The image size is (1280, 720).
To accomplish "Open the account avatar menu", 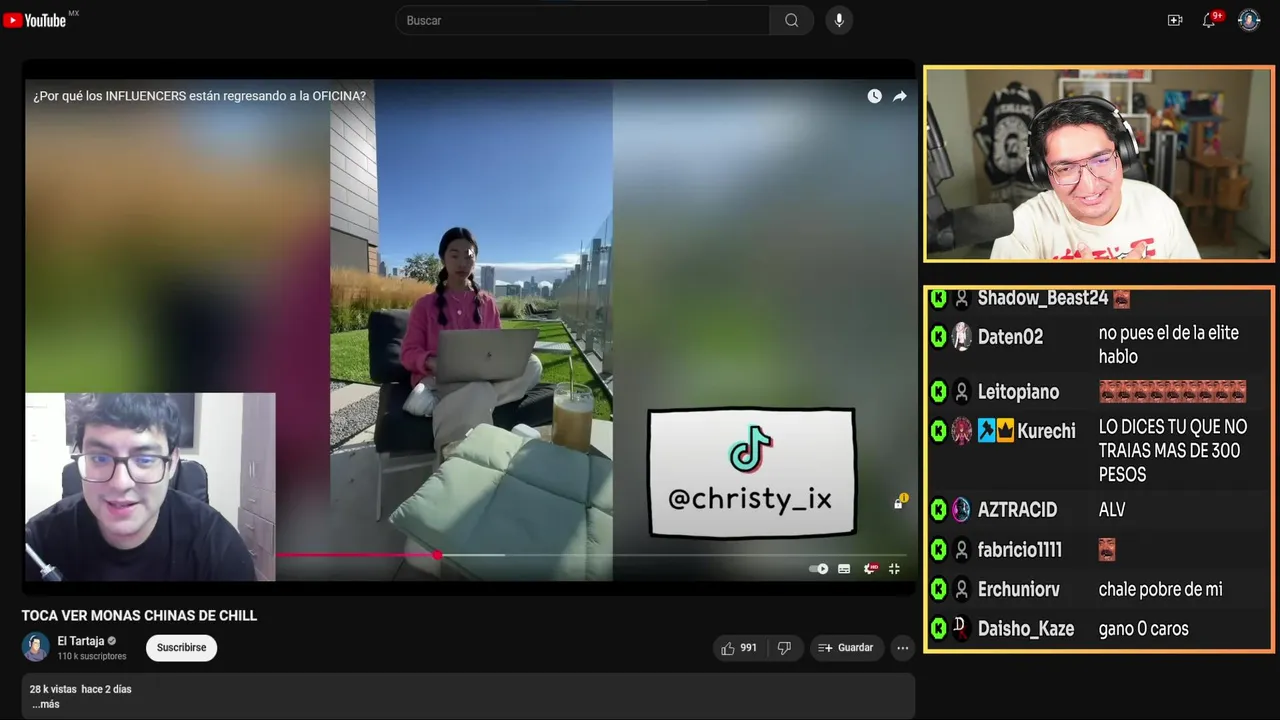I will 1249,20.
